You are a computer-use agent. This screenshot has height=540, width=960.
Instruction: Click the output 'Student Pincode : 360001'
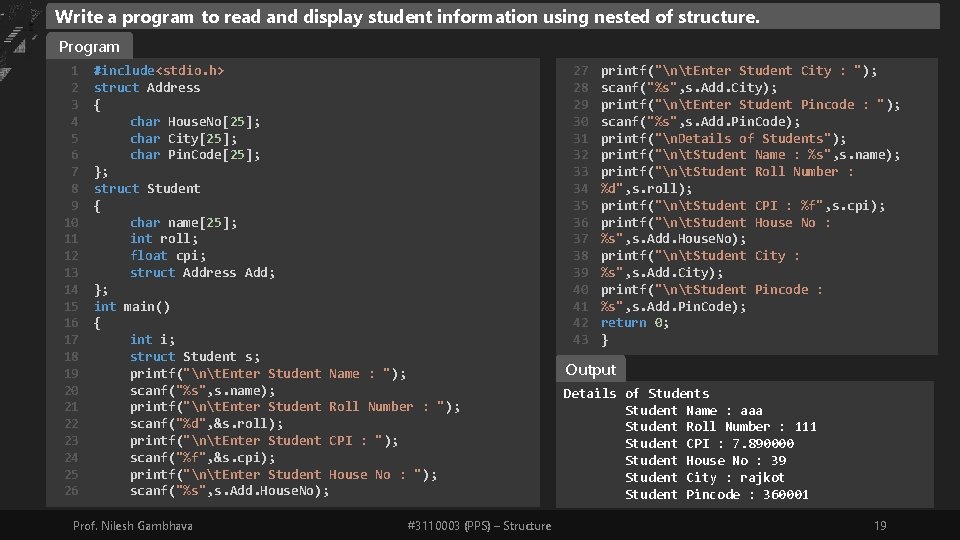point(716,495)
